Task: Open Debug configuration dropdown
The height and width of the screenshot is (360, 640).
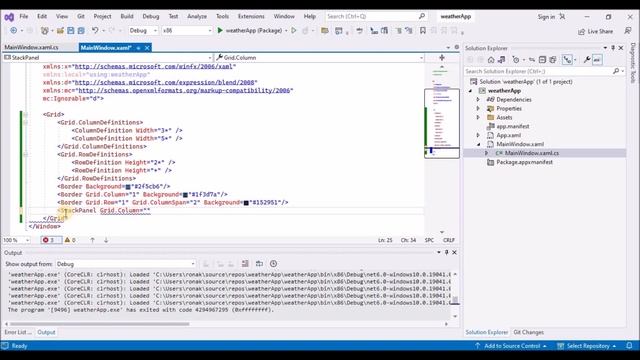Action: [143, 31]
